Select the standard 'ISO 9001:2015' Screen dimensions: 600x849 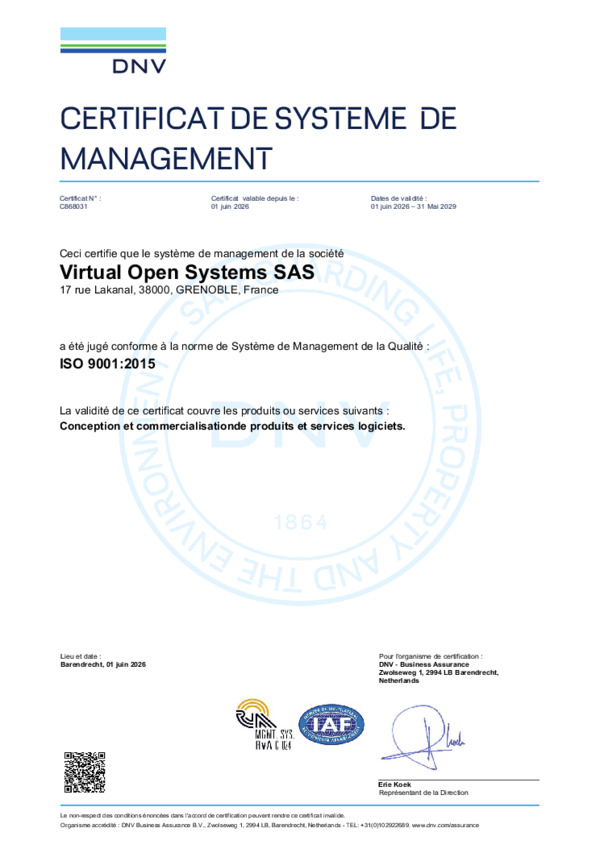(x=107, y=364)
